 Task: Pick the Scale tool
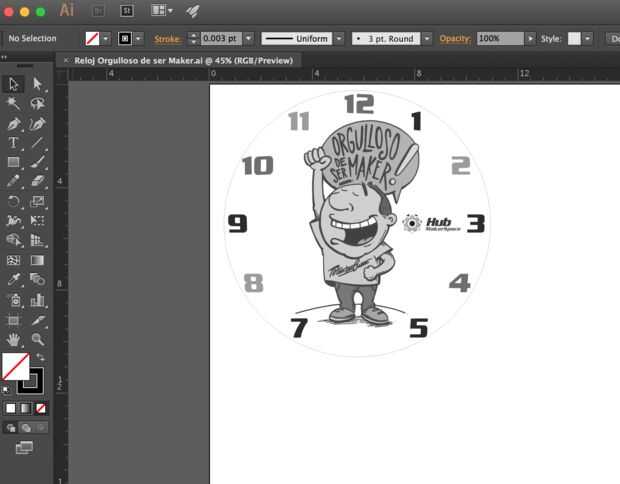click(x=38, y=201)
